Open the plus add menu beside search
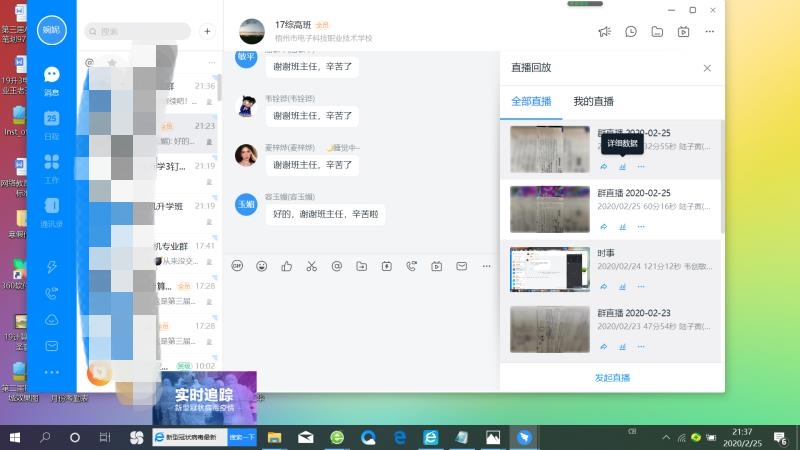This screenshot has height=450, width=800. (x=207, y=31)
